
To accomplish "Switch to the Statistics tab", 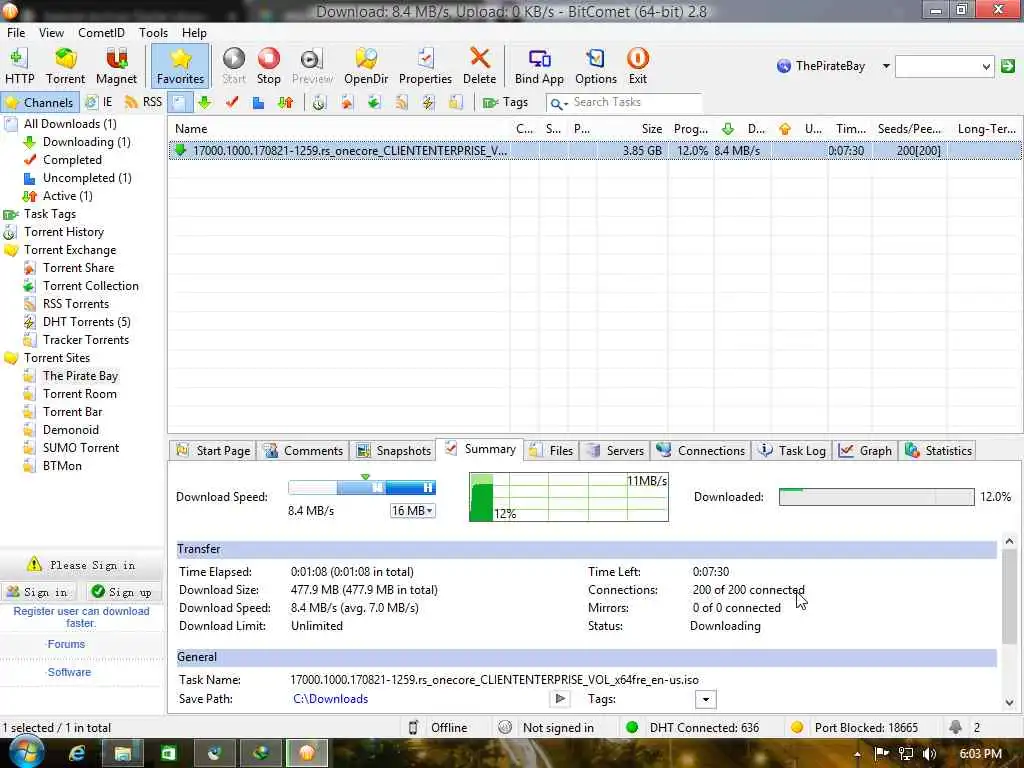I will click(x=938, y=451).
